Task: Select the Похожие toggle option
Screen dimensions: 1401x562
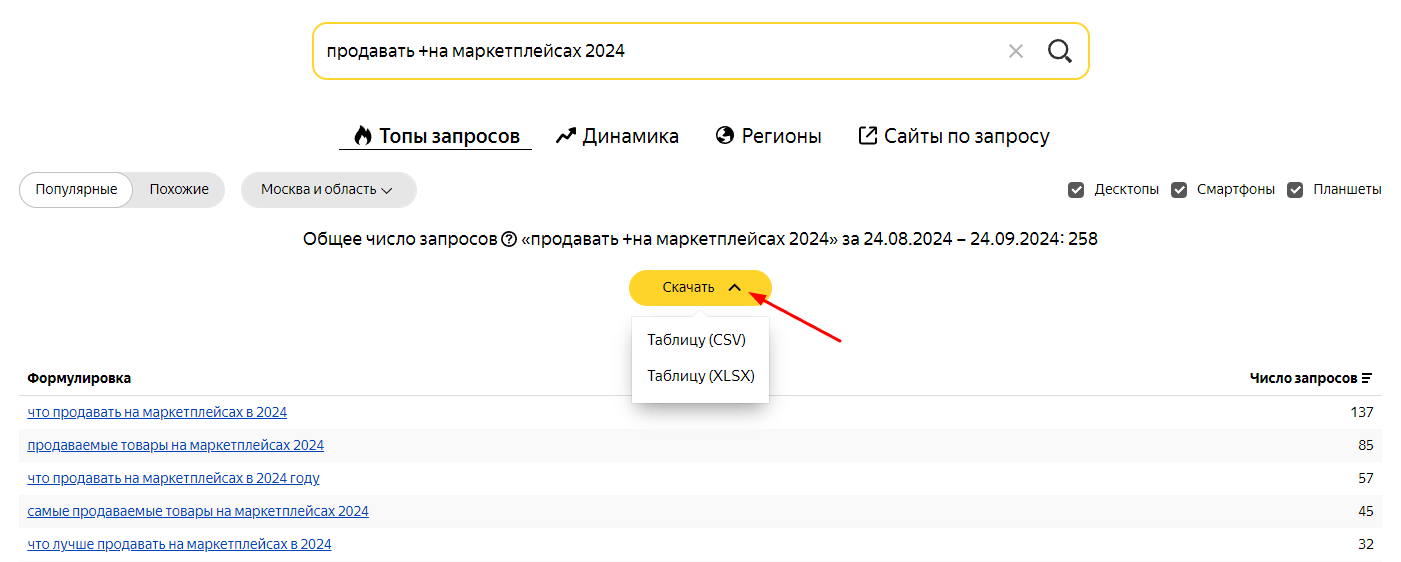Action: tap(179, 189)
